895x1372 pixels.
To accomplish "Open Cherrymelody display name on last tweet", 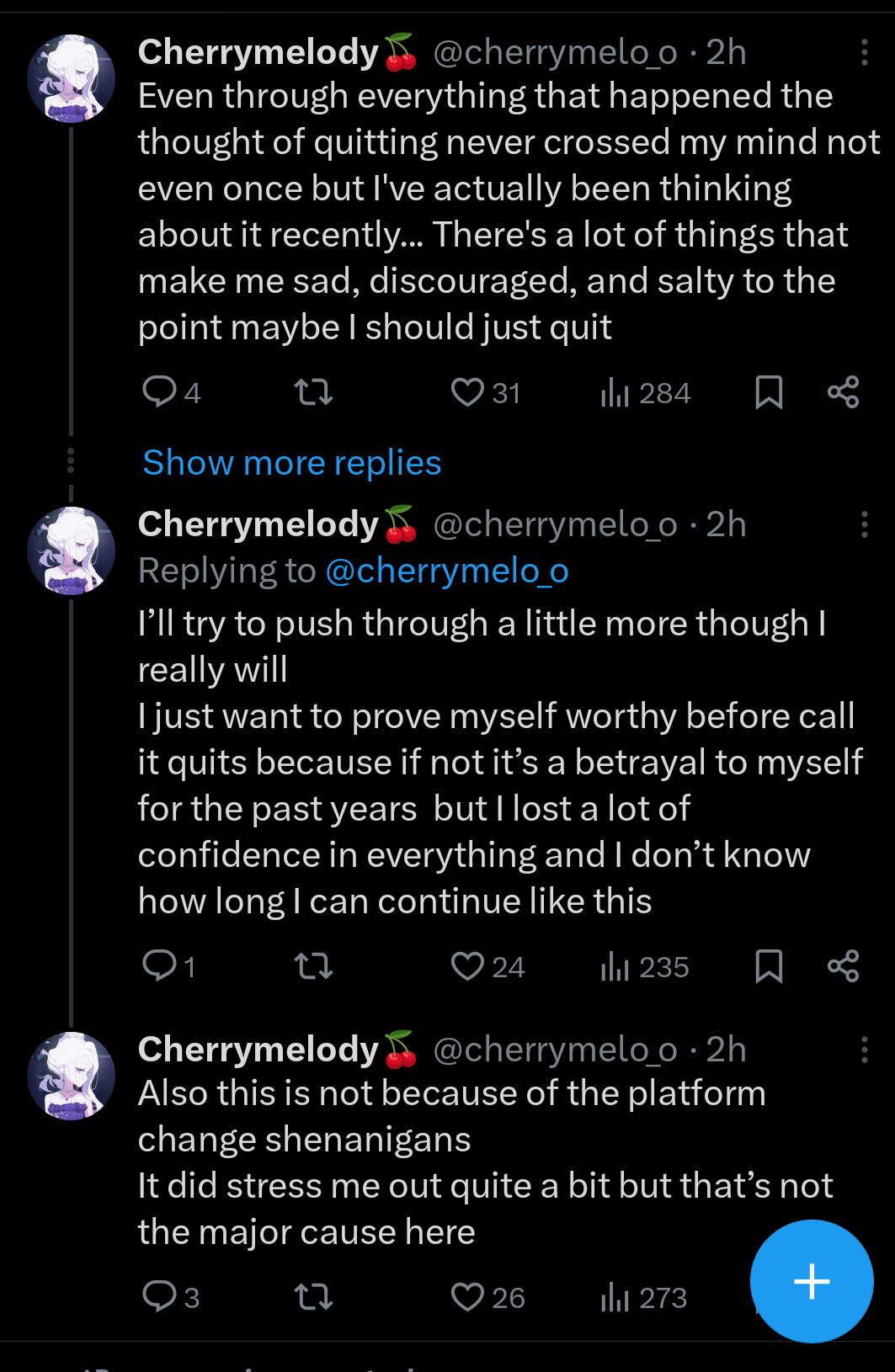I will (x=258, y=1050).
